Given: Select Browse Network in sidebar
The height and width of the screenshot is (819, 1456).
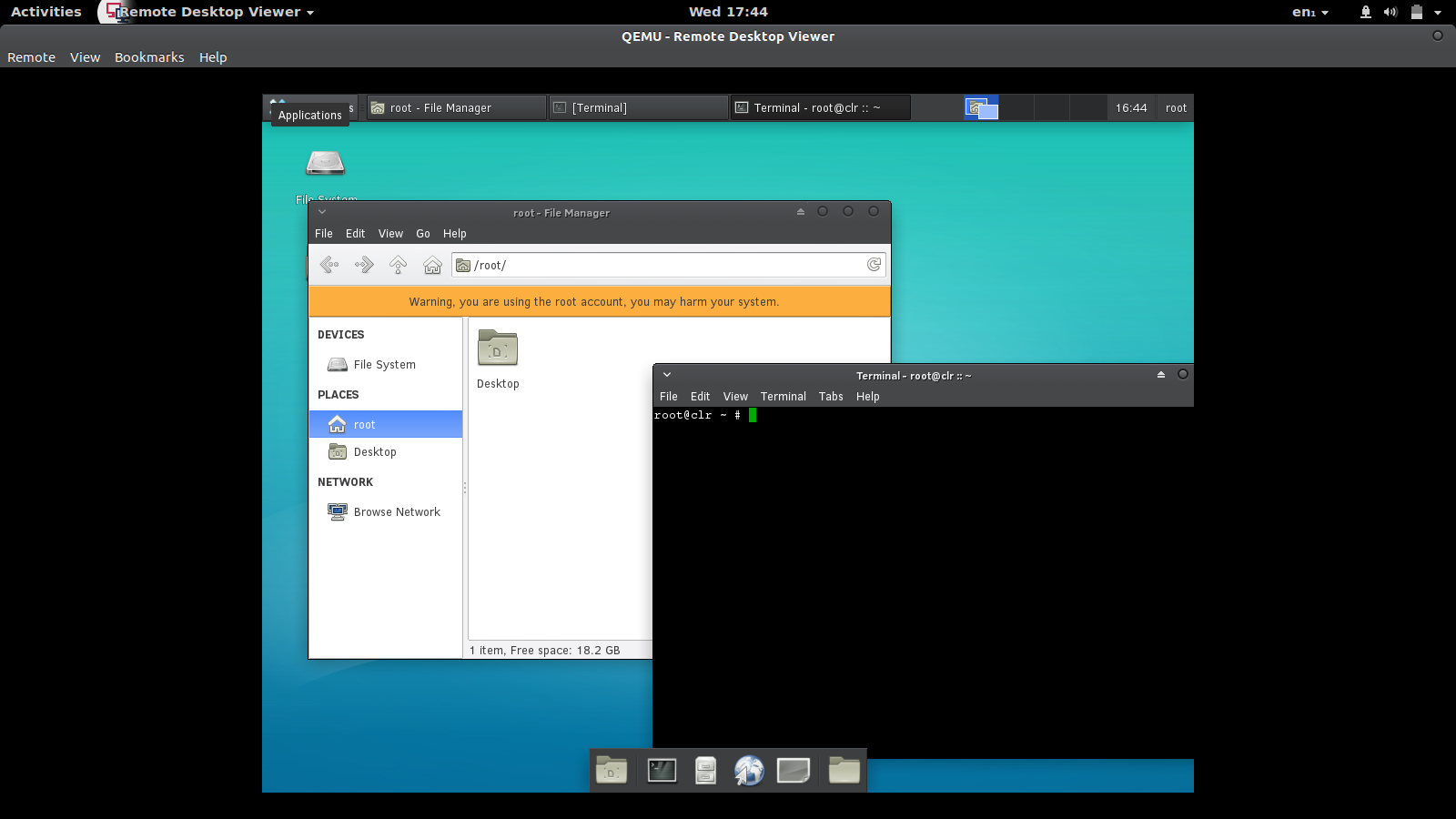Looking at the screenshot, I should click(x=385, y=512).
